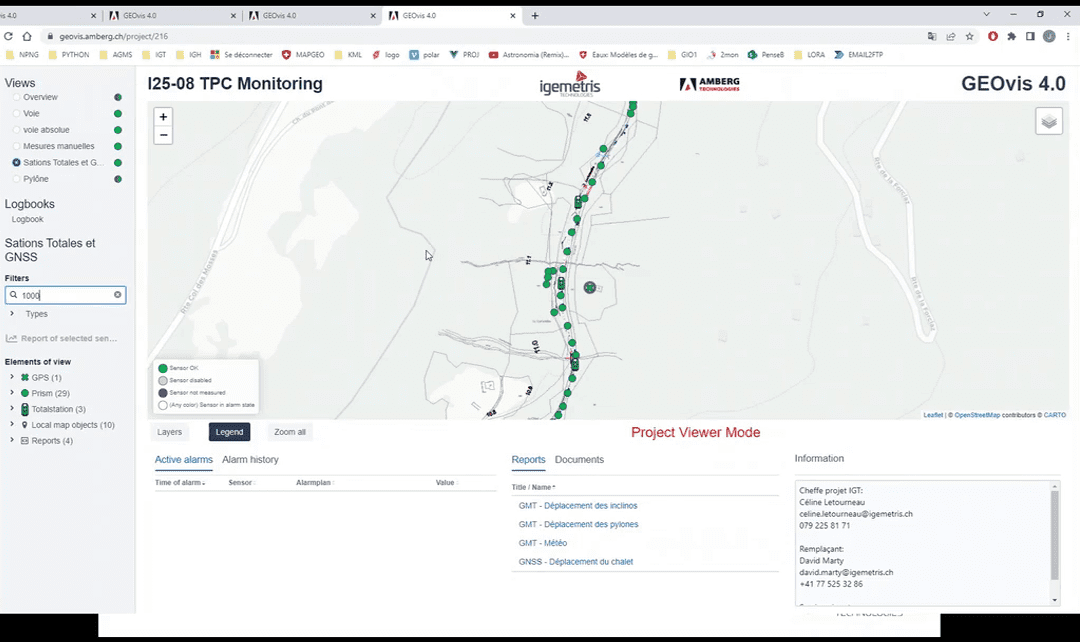Viewport: 1080px width, 642px height.
Task: Select the Pylône view radio button
Action: click(16, 179)
